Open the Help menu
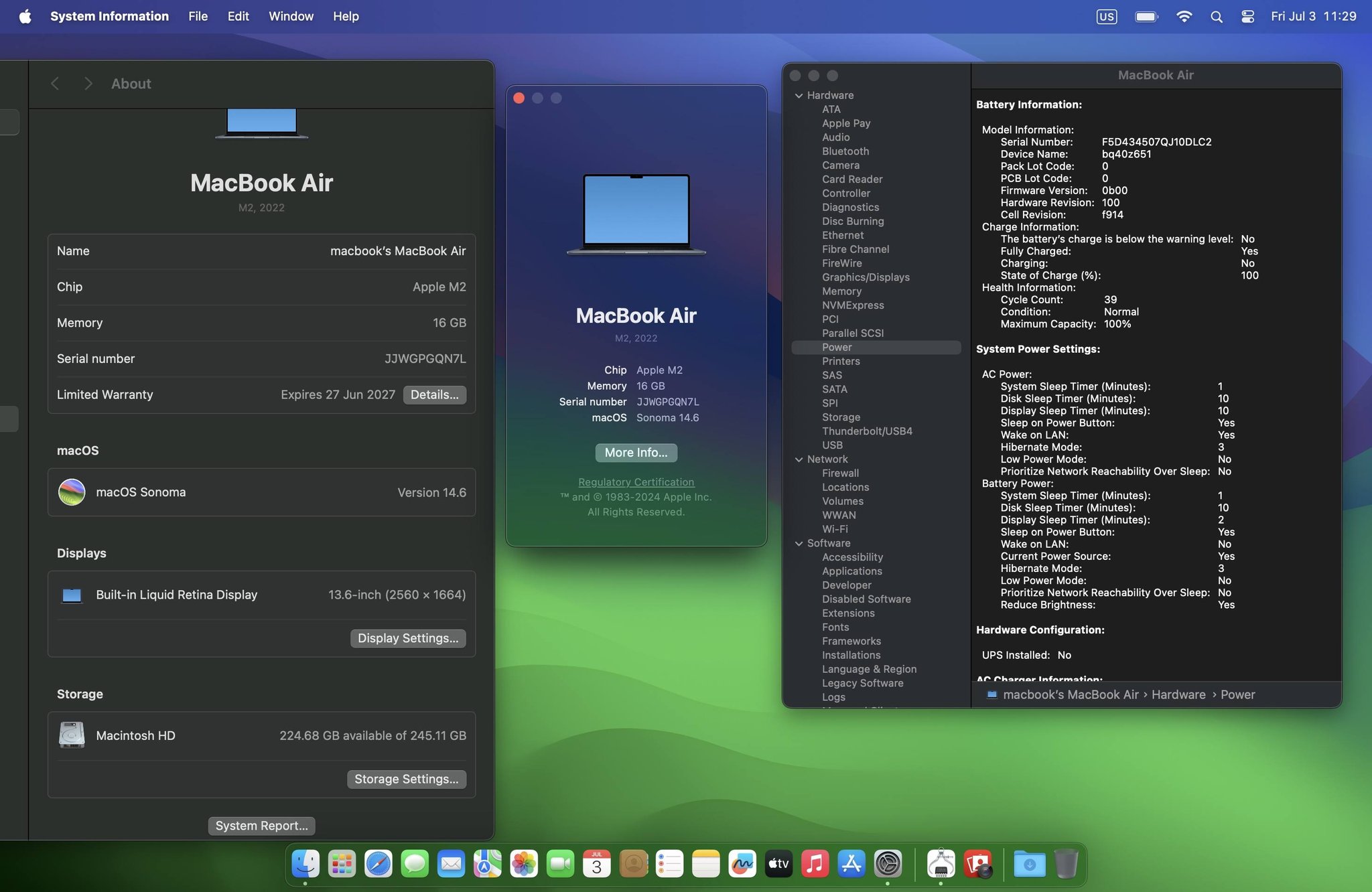The height and width of the screenshot is (892, 1372). tap(346, 16)
